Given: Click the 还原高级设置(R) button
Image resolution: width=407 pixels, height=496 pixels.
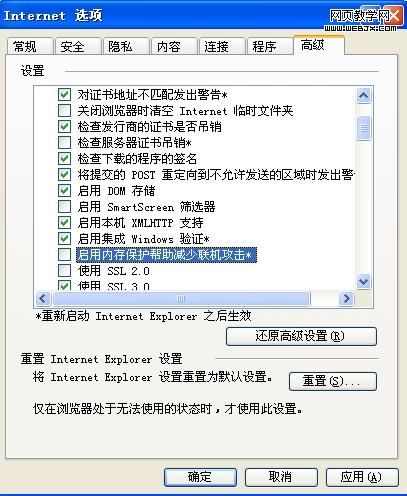Looking at the screenshot, I should pos(301,336).
